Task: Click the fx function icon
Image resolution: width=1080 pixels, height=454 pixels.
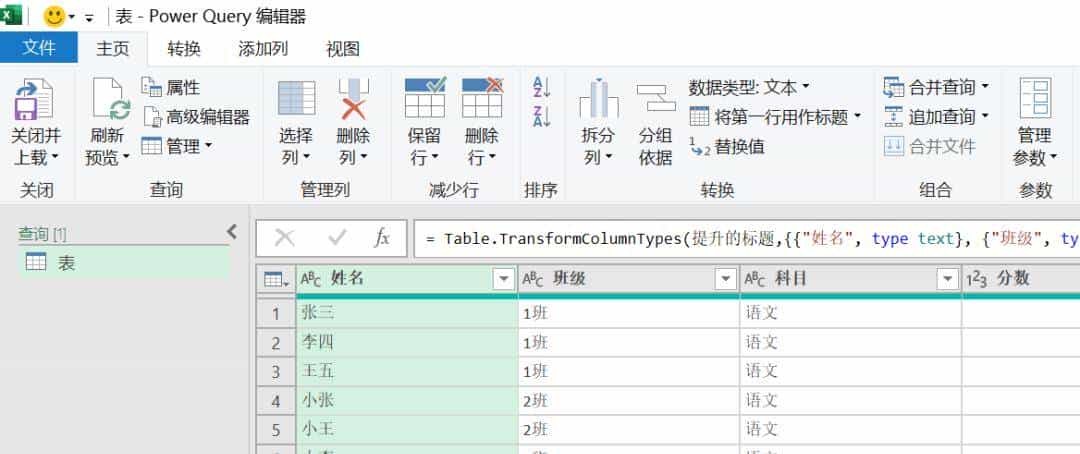Action: point(382,238)
